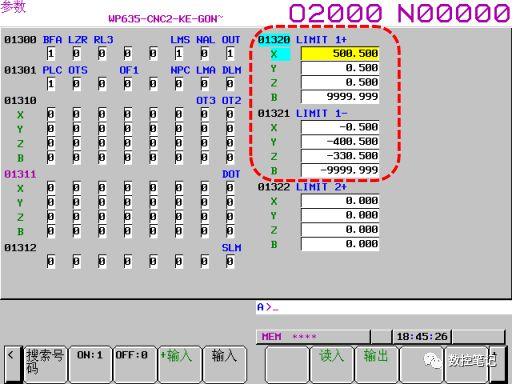Click the right continuation softkey at far right
This screenshot has width=513, height=384.
pos(499,364)
